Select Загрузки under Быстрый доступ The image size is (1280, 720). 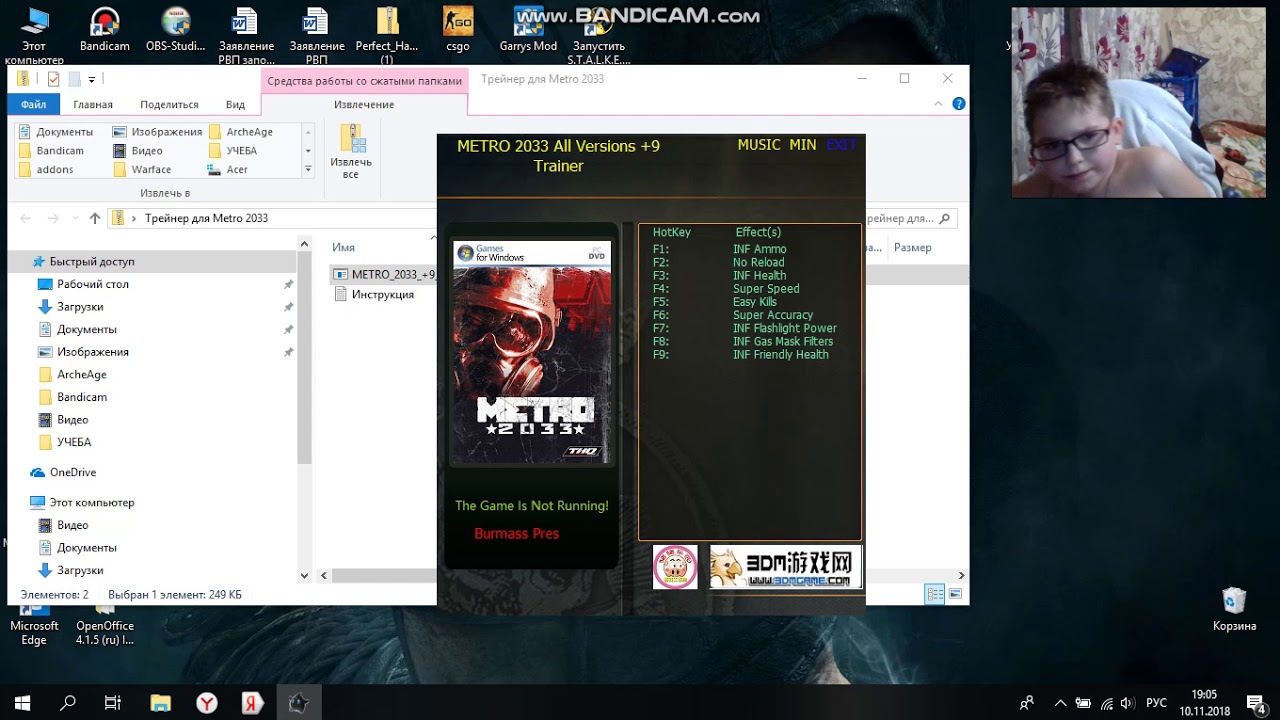point(80,307)
